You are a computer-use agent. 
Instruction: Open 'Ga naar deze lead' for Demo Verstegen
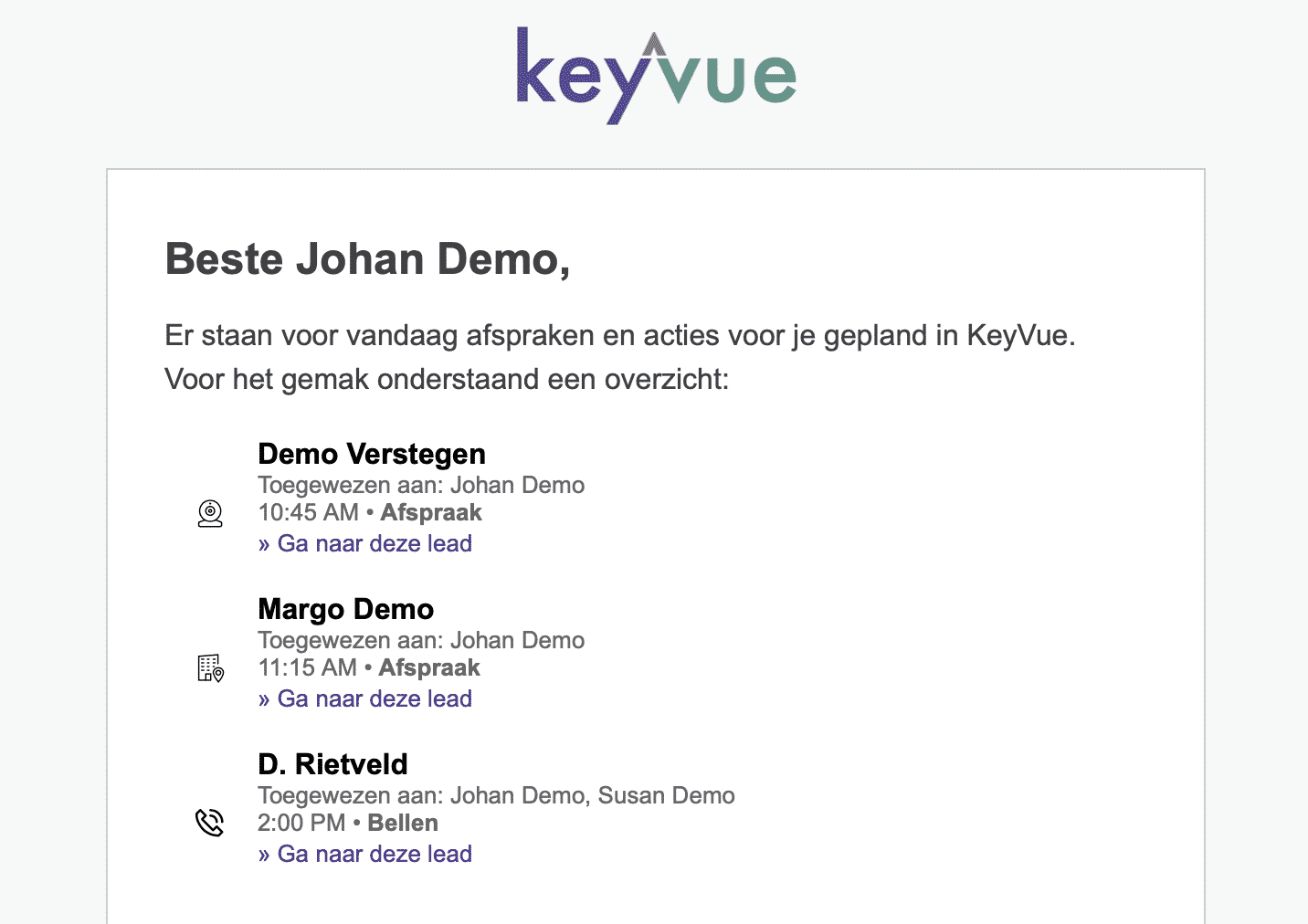point(364,543)
